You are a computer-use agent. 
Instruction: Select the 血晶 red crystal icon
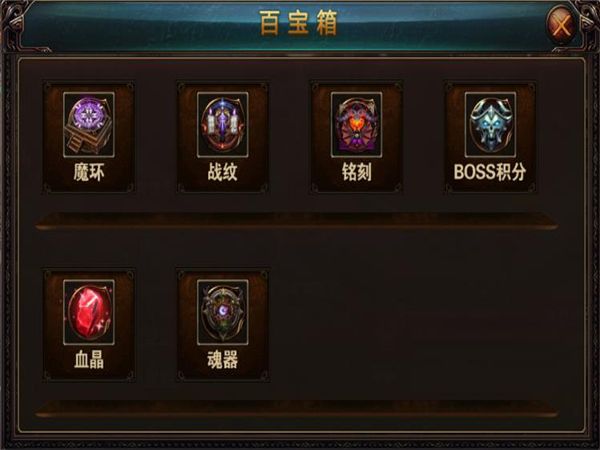[x=89, y=312]
